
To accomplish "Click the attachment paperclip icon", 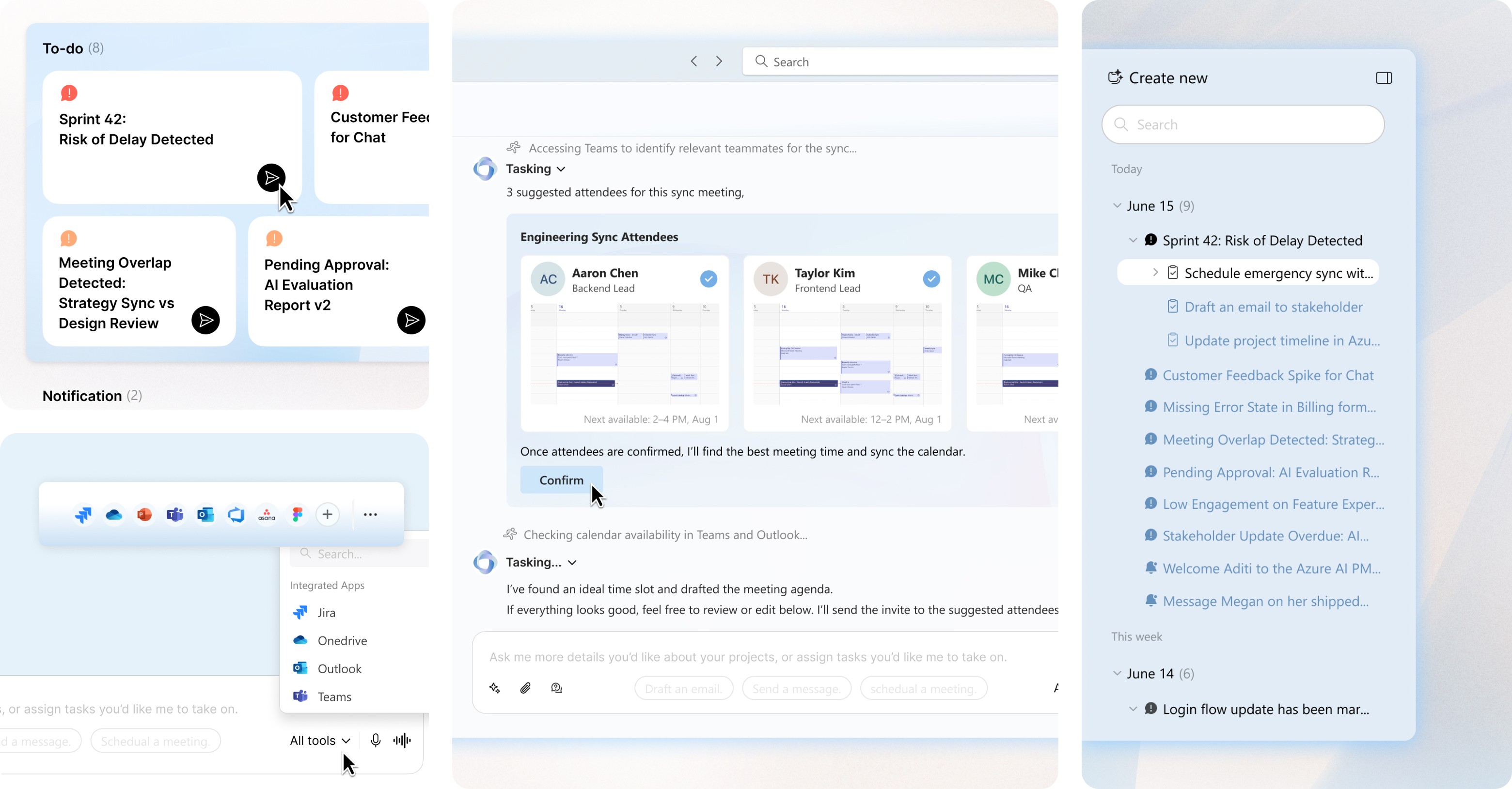I will tap(525, 688).
